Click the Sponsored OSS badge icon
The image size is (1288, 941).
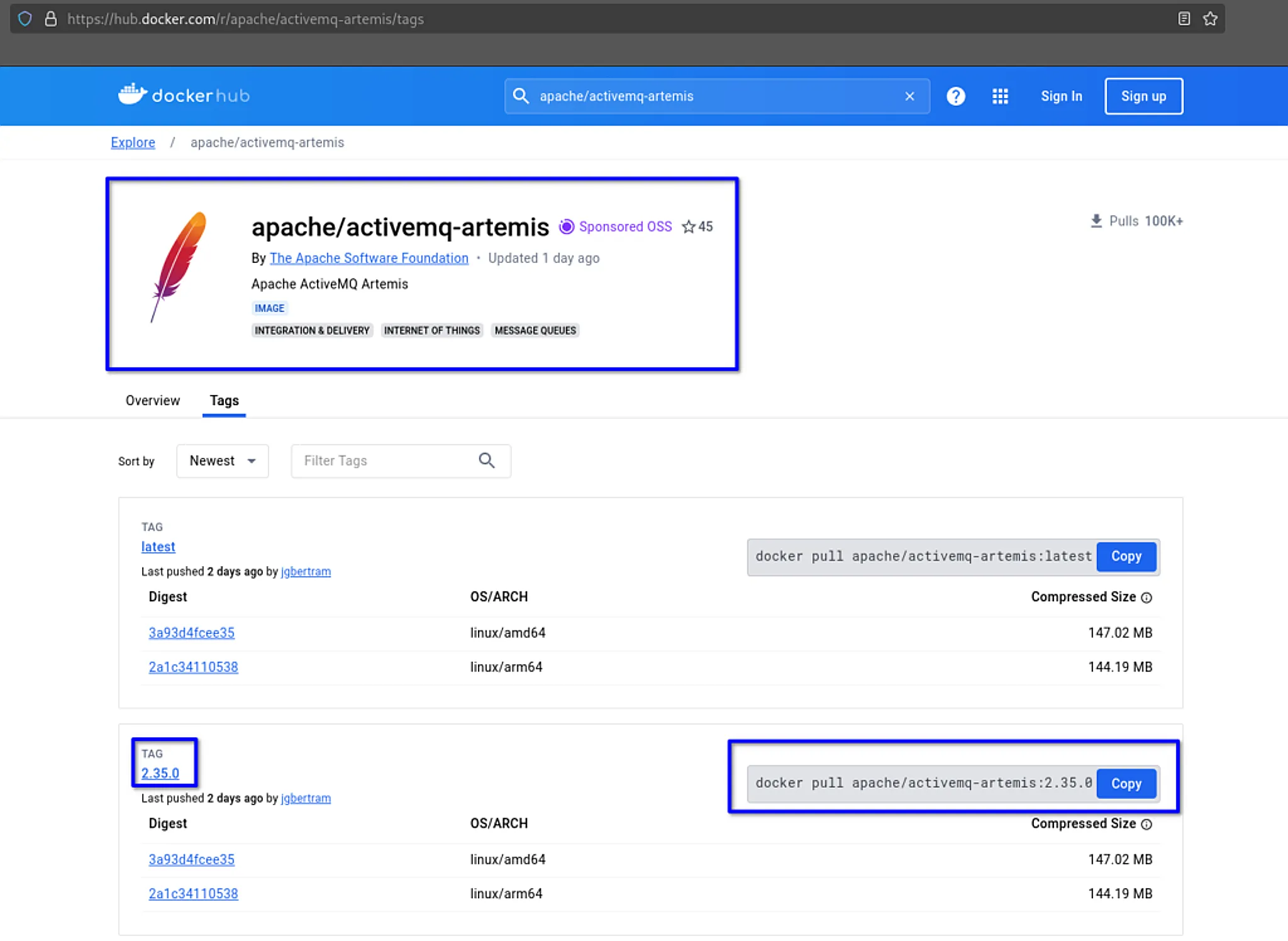click(x=566, y=226)
